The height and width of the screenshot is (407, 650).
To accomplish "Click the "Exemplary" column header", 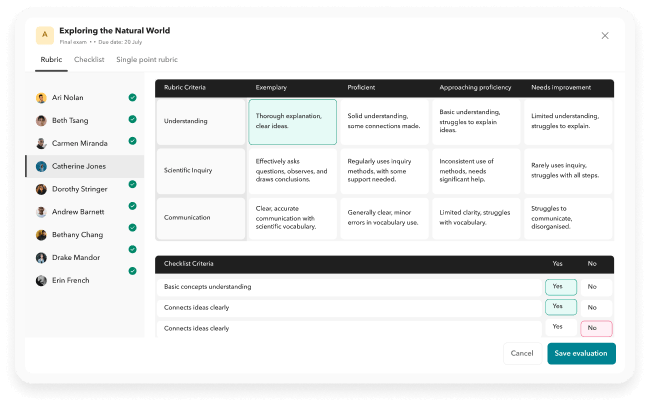I will point(271,87).
